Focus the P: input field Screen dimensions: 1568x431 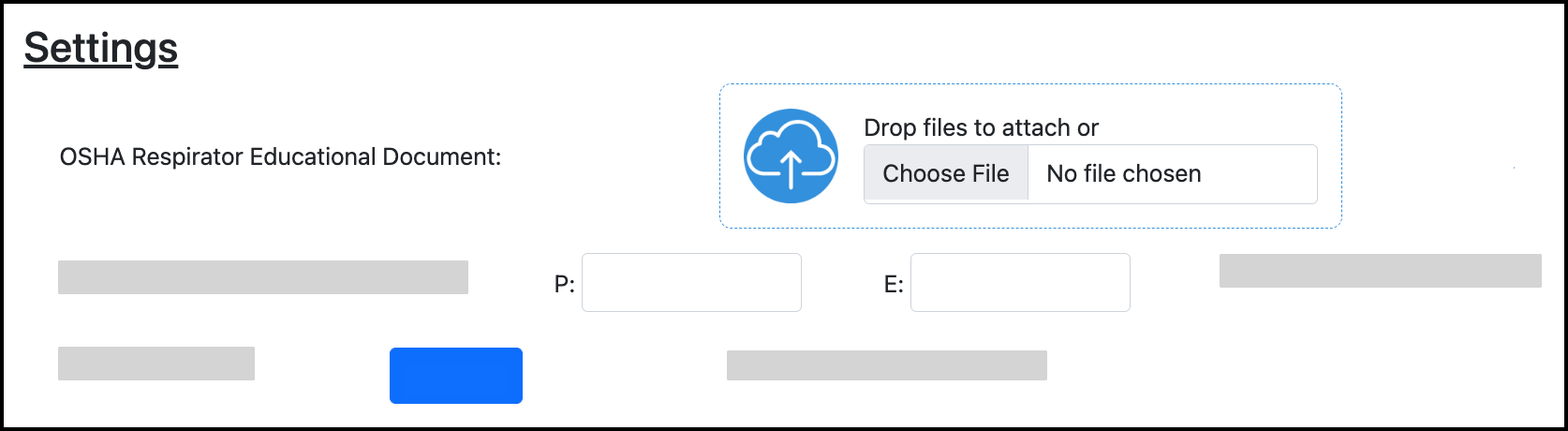click(x=691, y=282)
